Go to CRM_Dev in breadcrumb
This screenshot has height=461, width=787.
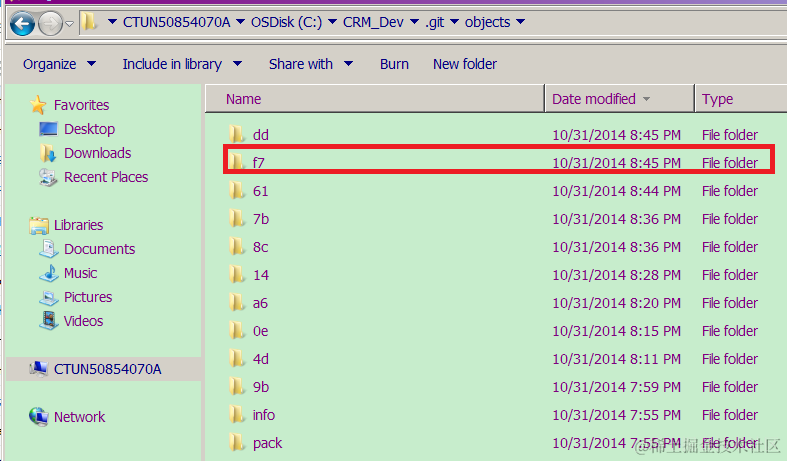pos(373,22)
